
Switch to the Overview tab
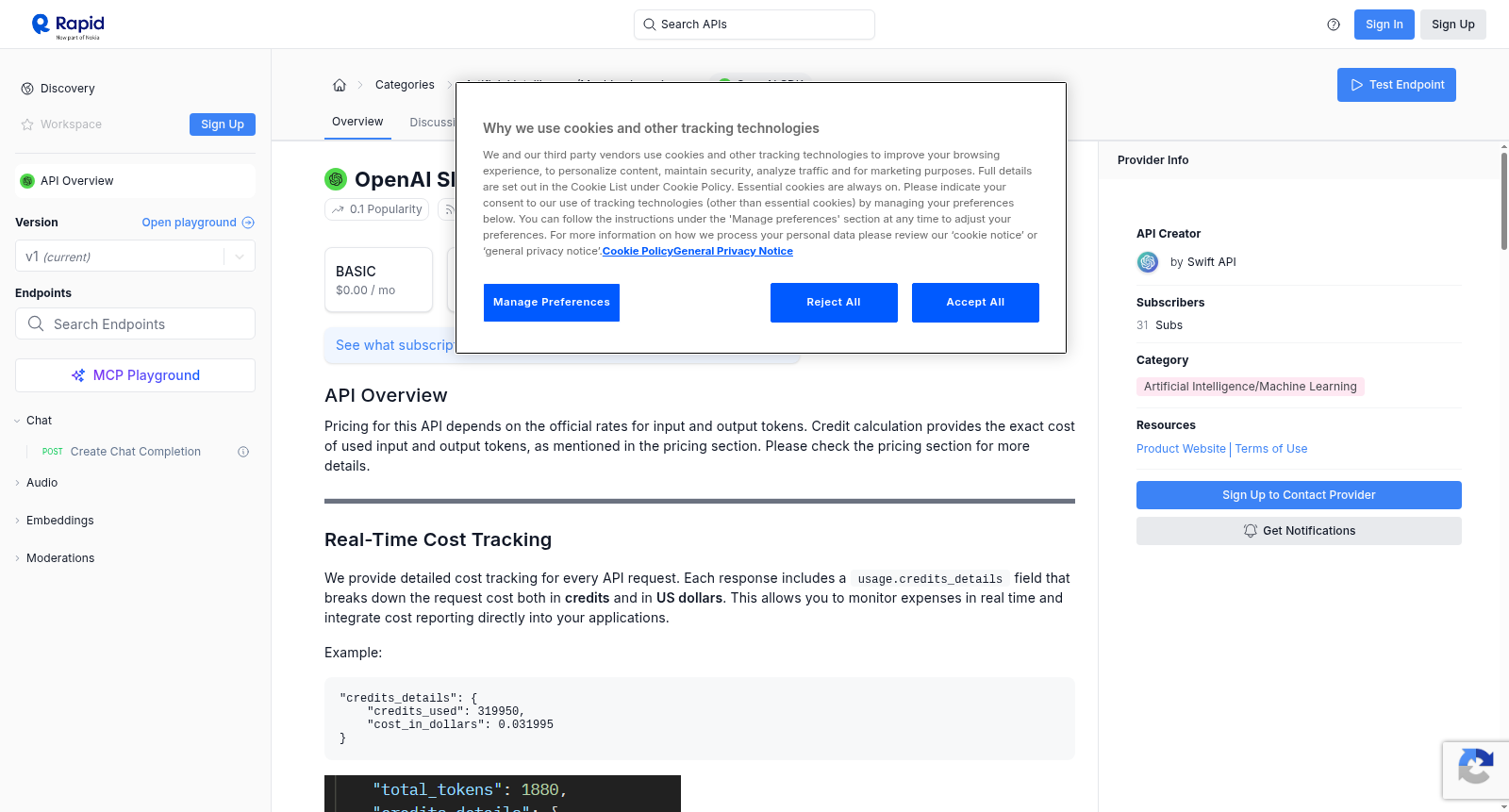[x=357, y=122]
